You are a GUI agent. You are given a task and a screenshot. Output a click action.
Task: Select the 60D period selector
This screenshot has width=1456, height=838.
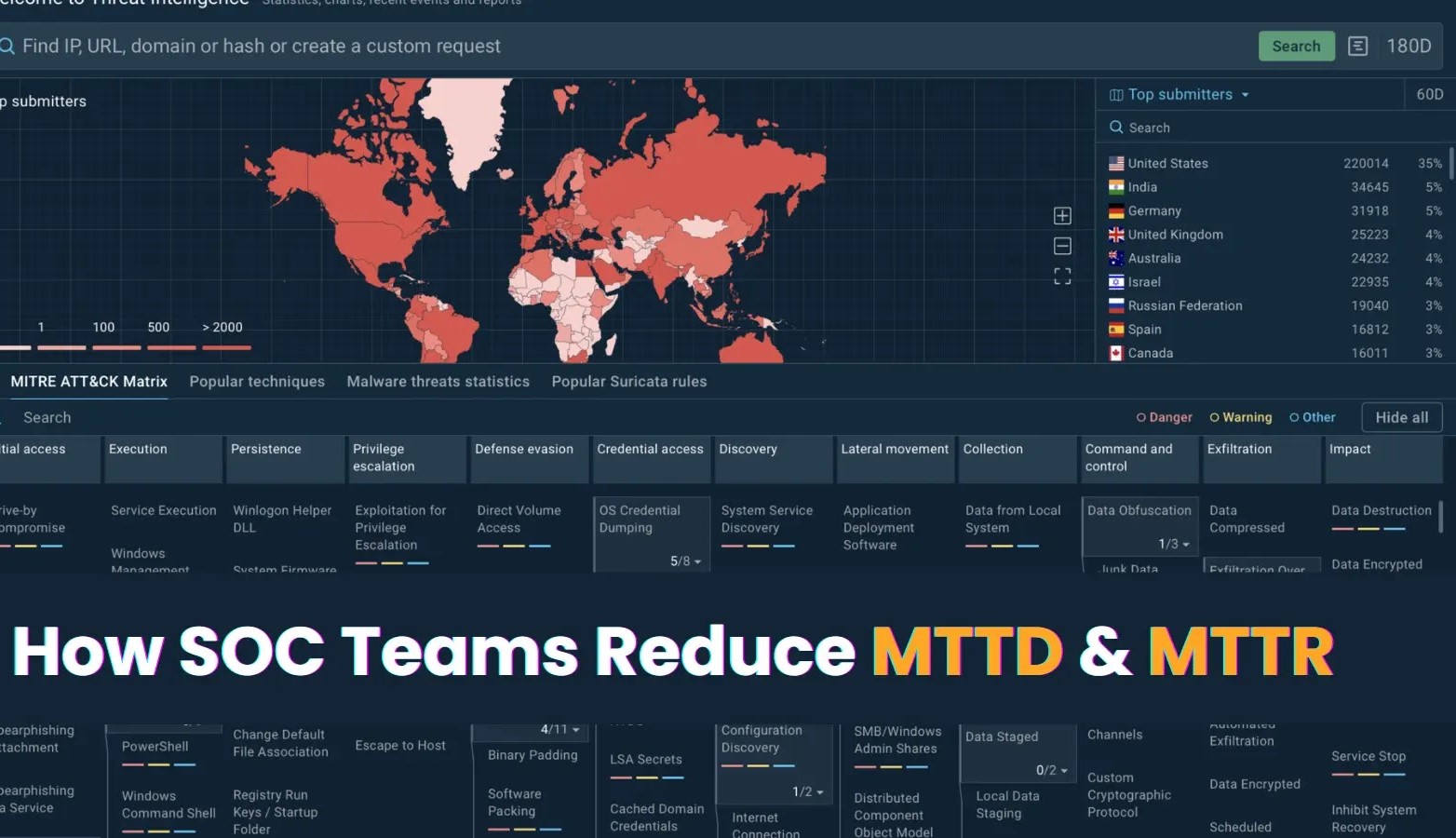pyautogui.click(x=1429, y=94)
